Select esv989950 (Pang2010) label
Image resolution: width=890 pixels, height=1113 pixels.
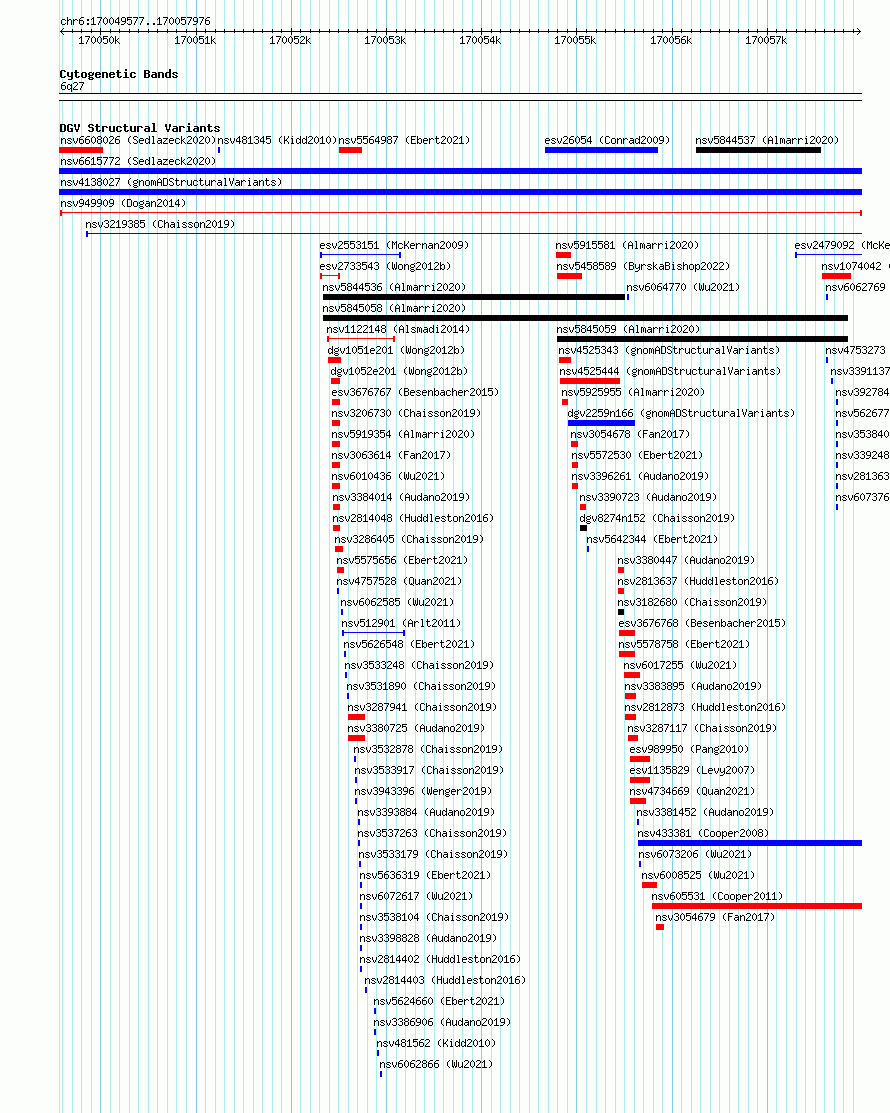689,750
